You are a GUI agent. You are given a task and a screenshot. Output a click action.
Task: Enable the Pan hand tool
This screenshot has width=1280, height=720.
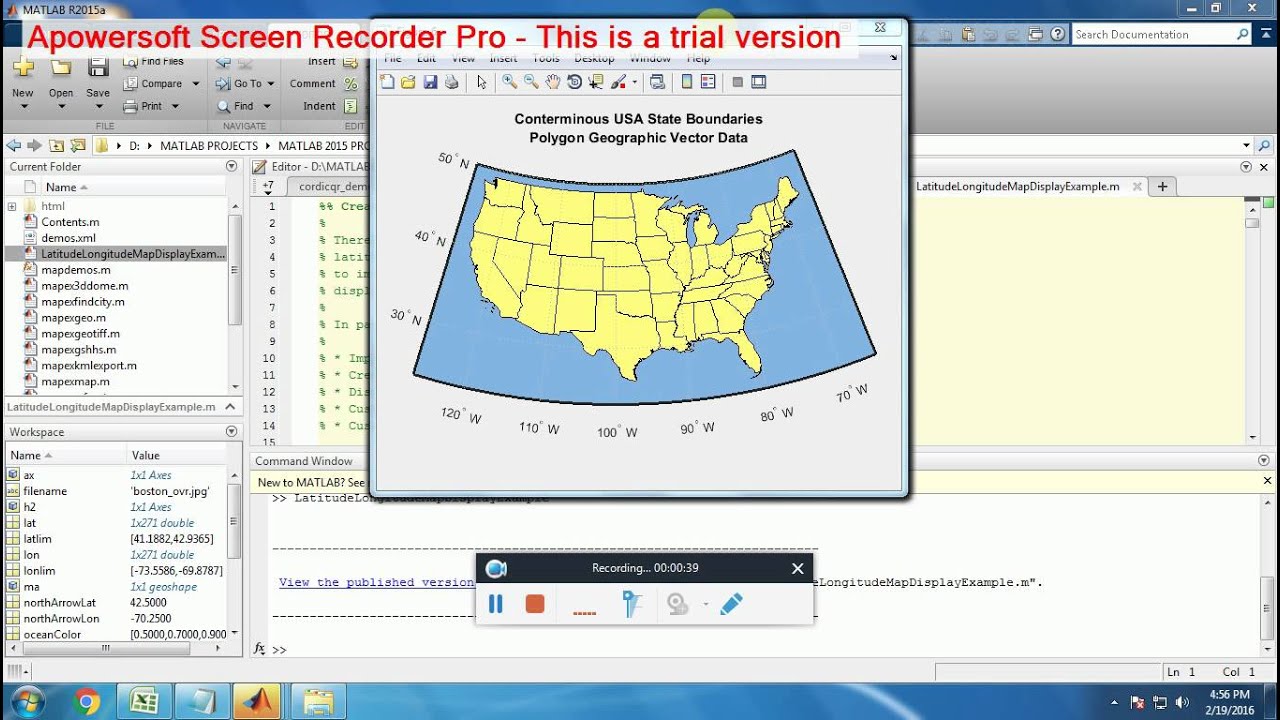coord(553,82)
